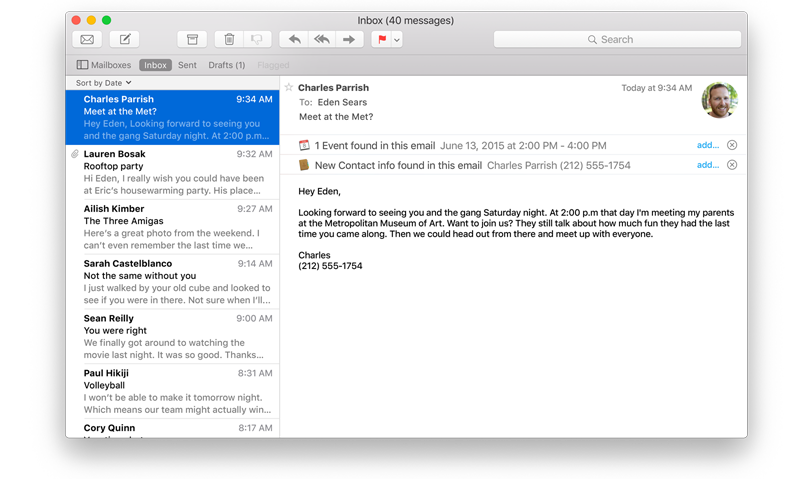Image resolution: width=812 pixels, height=479 pixels.
Task: Dismiss the contact info banner
Action: pos(732,165)
